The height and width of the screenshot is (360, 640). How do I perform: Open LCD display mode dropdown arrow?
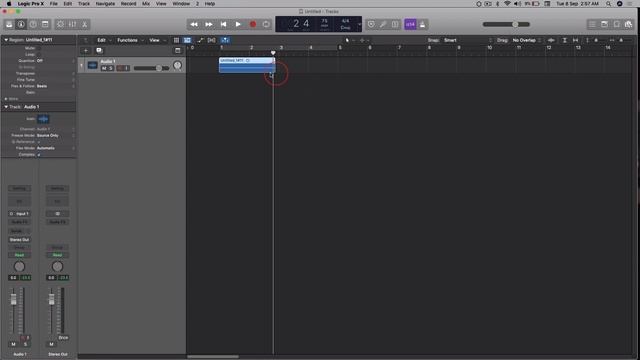point(359,24)
